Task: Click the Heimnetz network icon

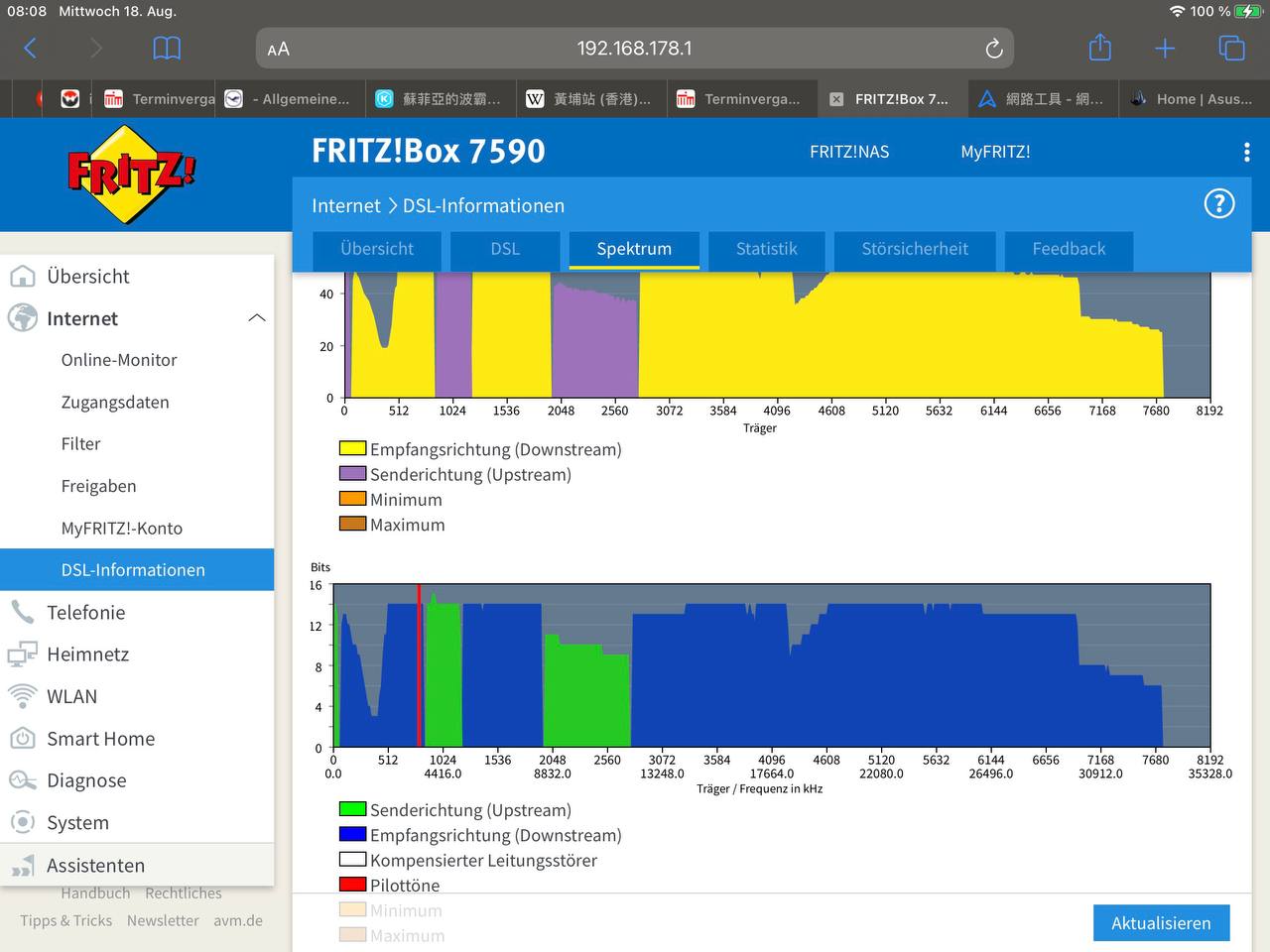Action: 22,654
